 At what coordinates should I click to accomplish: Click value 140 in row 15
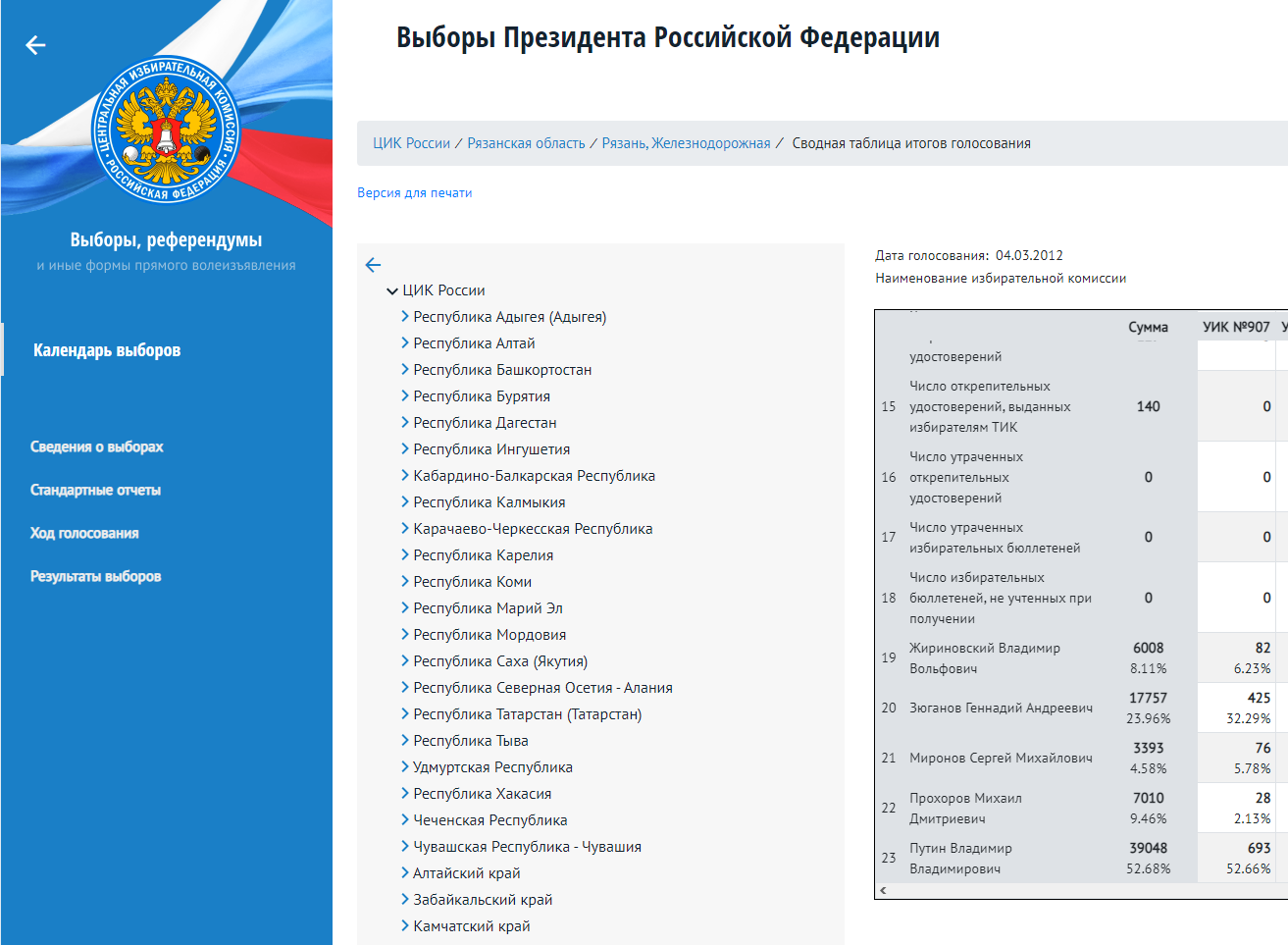(x=1148, y=407)
